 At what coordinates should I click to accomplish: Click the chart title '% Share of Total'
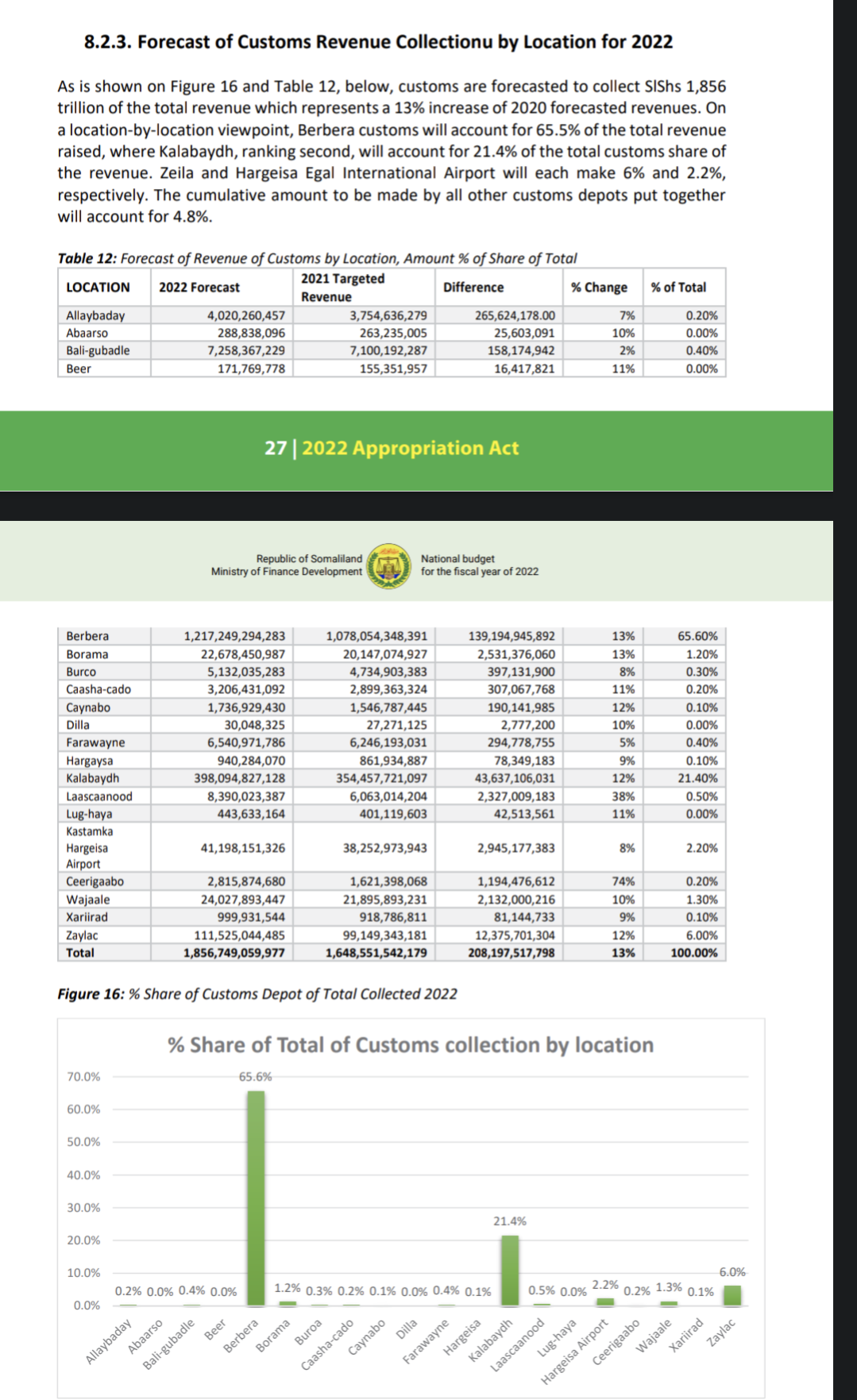tap(411, 1045)
